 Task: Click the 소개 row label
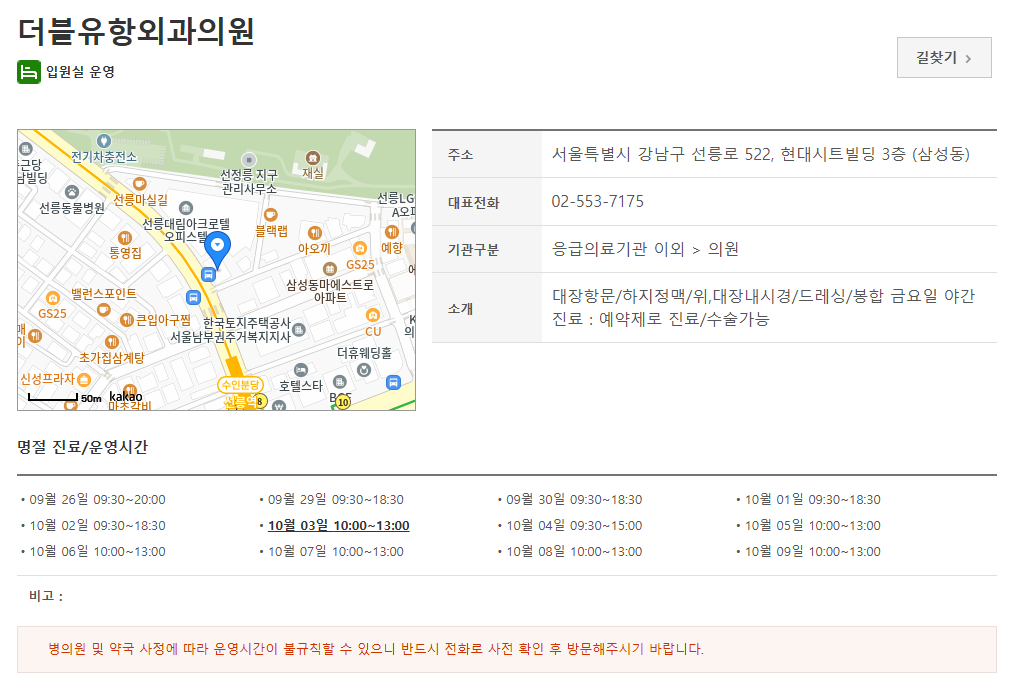pyautogui.click(x=461, y=309)
